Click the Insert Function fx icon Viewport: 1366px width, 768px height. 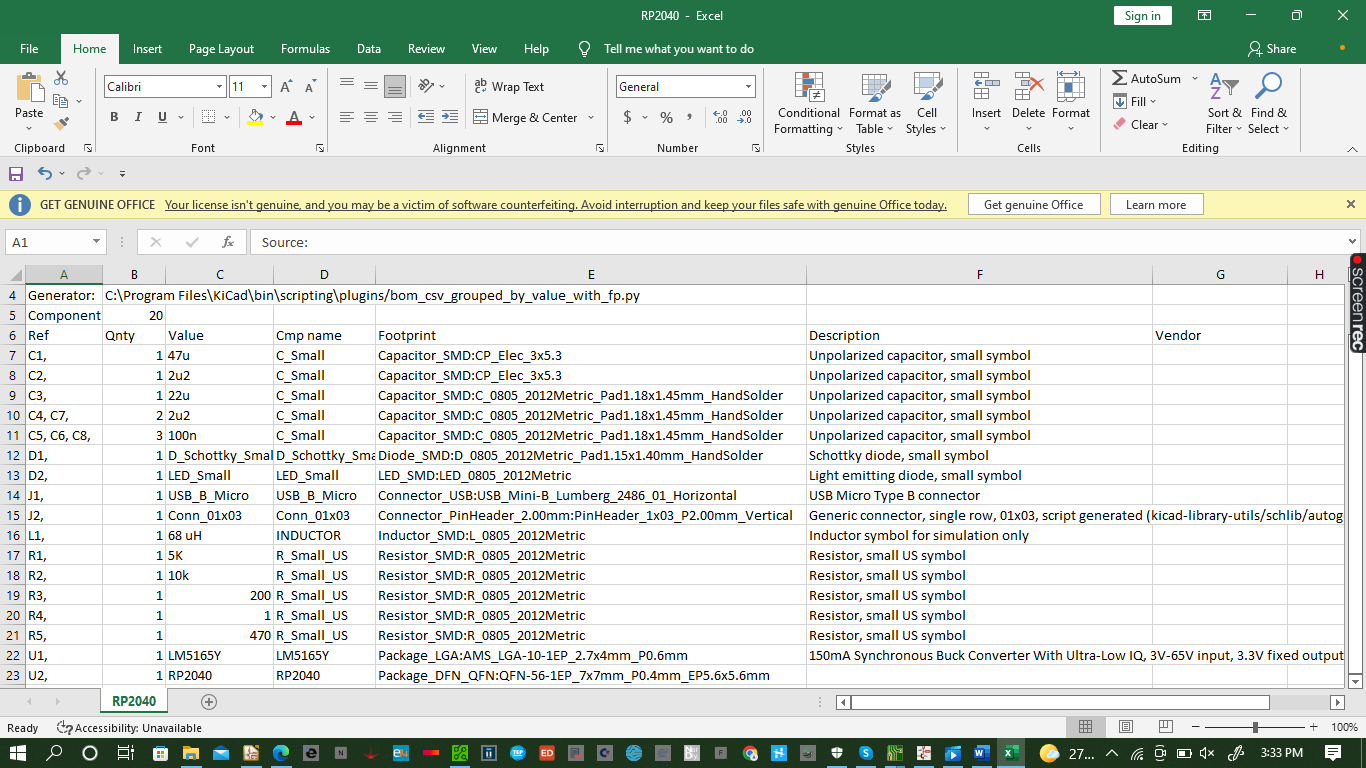coord(228,242)
